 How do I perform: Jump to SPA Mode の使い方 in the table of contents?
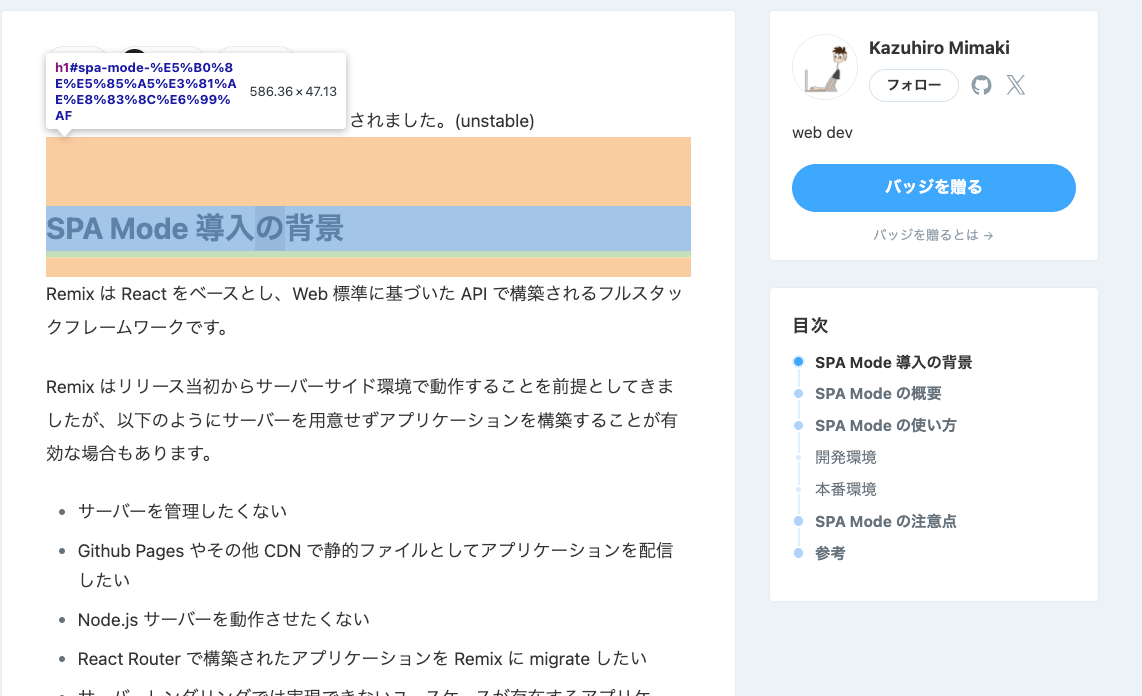pos(885,426)
